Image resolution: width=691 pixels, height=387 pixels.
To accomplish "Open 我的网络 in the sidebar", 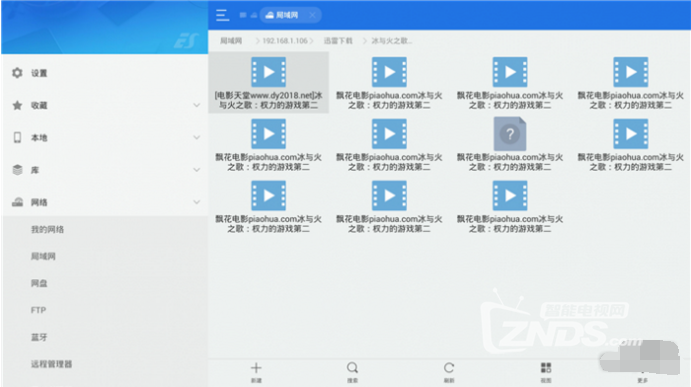I will click(47, 229).
